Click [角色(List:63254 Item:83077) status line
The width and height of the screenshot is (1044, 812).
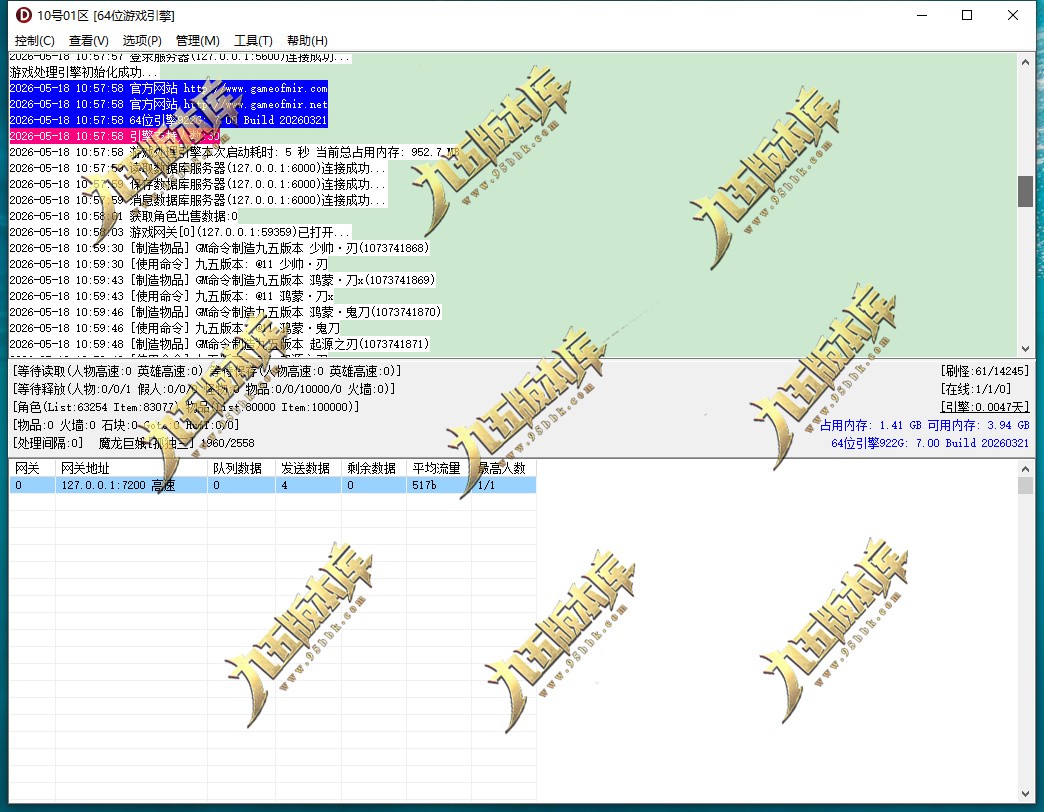186,407
